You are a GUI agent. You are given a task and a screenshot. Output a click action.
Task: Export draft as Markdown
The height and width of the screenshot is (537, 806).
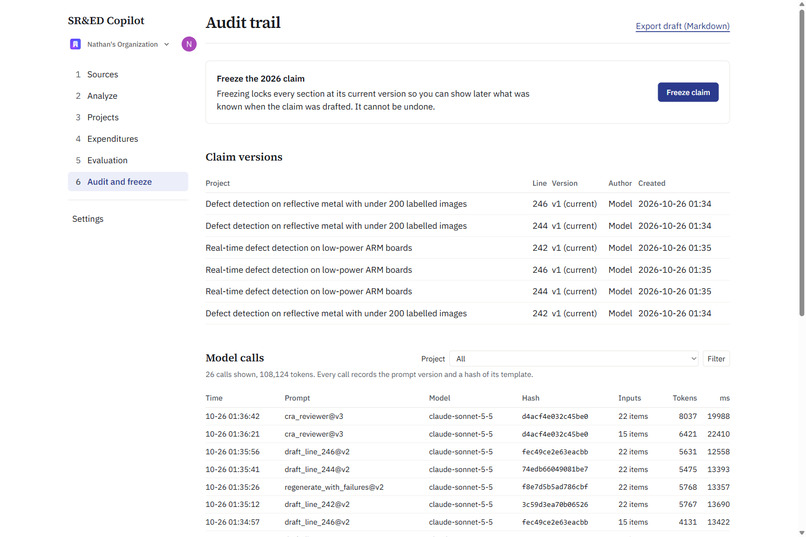[x=683, y=26]
